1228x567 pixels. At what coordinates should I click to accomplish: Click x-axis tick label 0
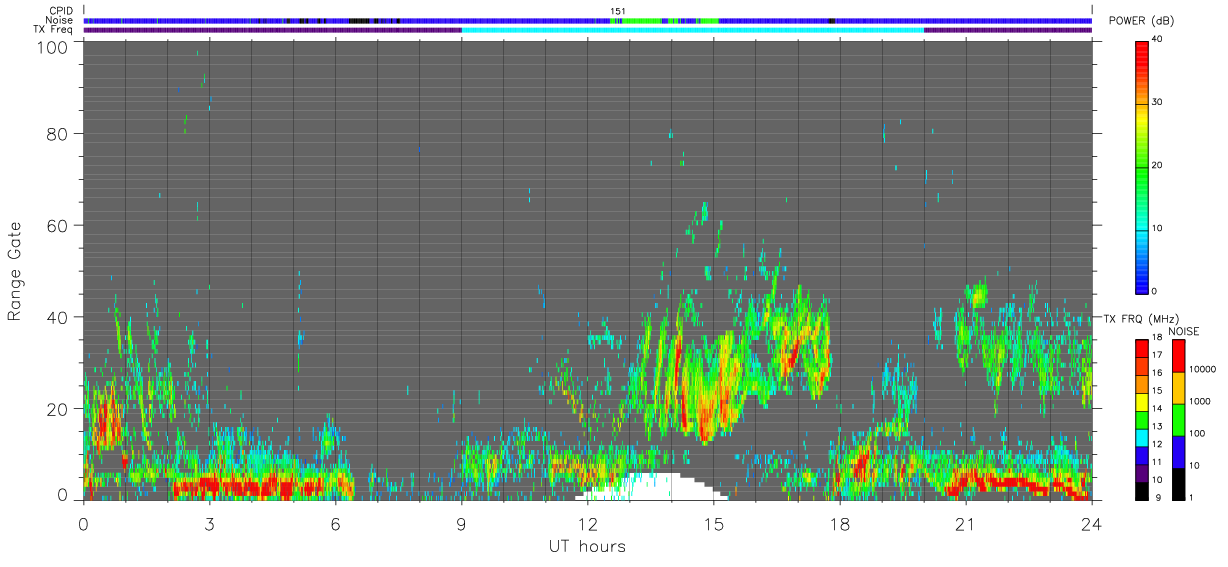[83, 524]
